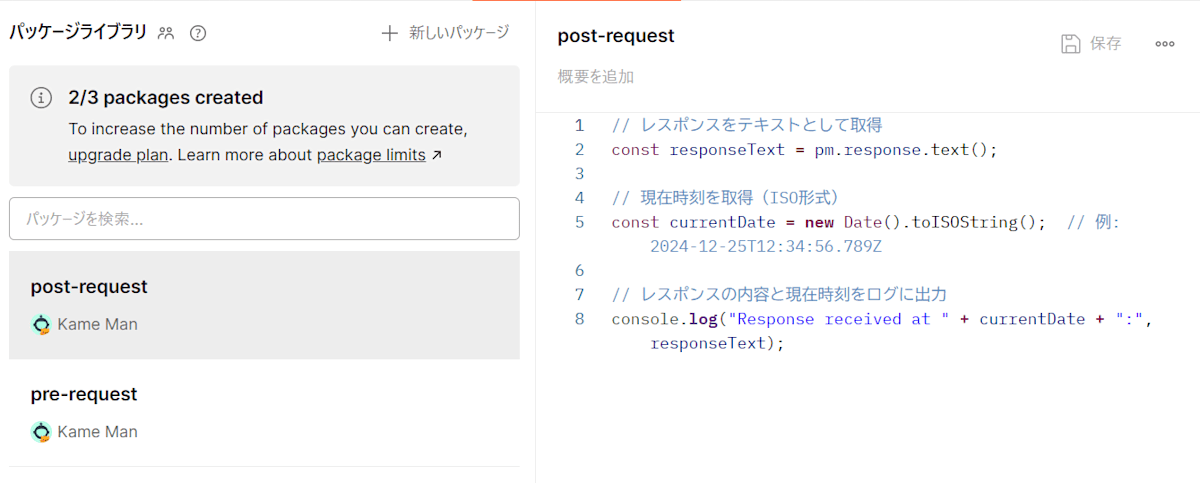Click Kame Man avatar under pre-request
This screenshot has width=1200, height=483.
(41, 432)
